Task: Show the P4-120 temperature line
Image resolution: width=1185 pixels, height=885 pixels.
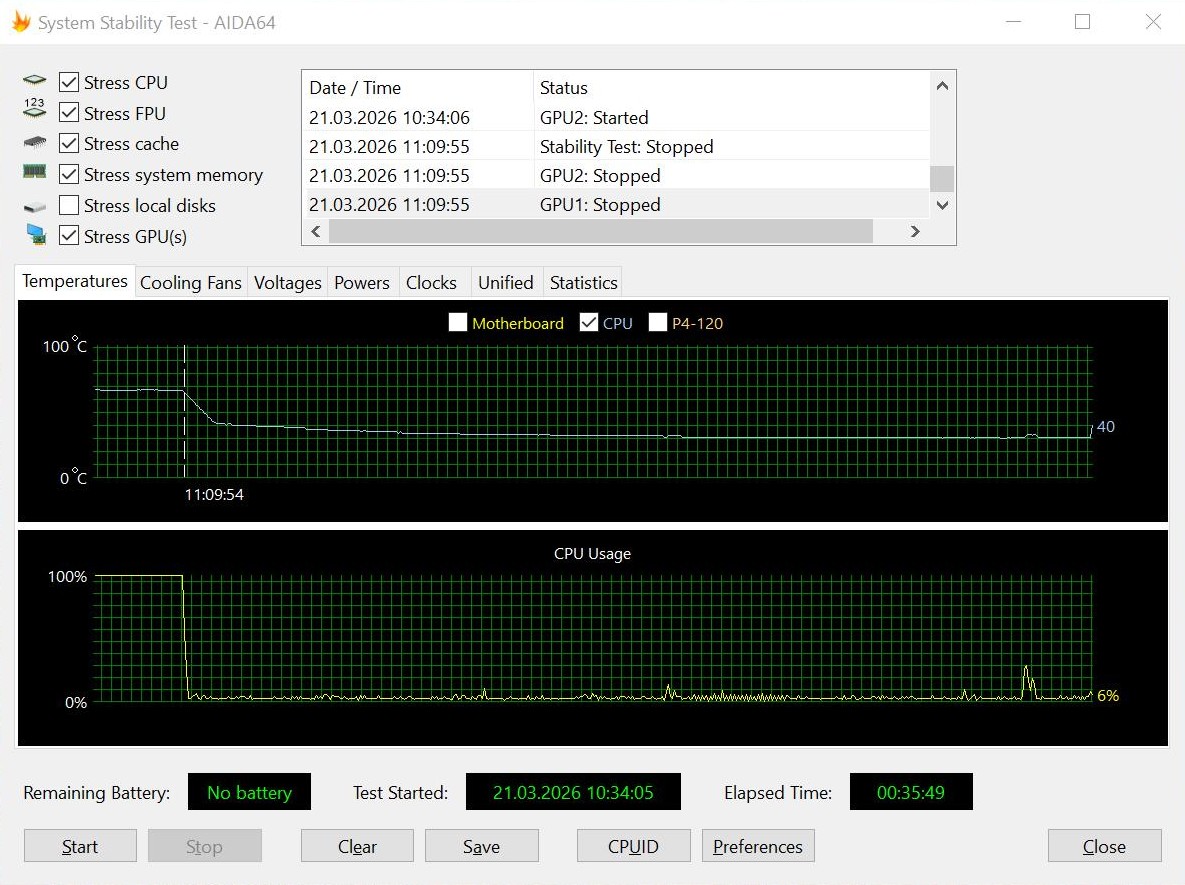Action: click(658, 323)
